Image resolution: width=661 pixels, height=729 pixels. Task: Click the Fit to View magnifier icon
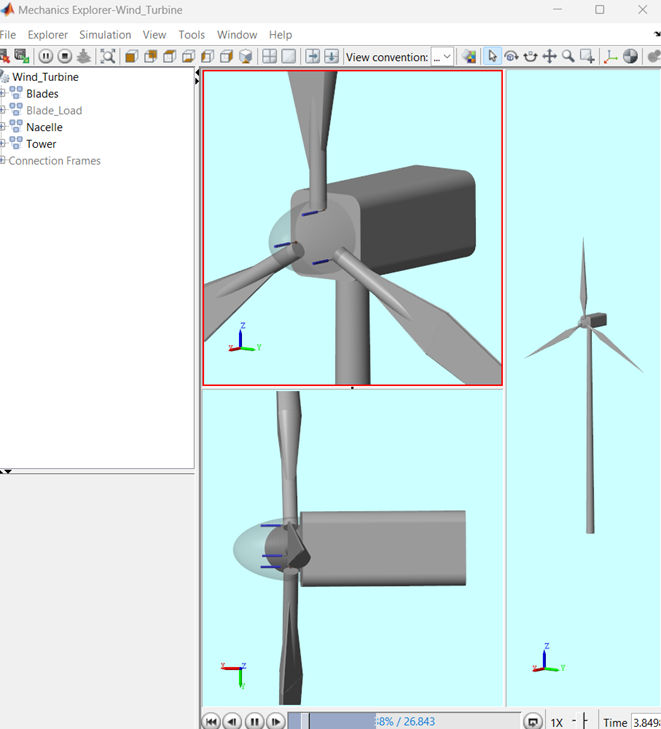108,57
